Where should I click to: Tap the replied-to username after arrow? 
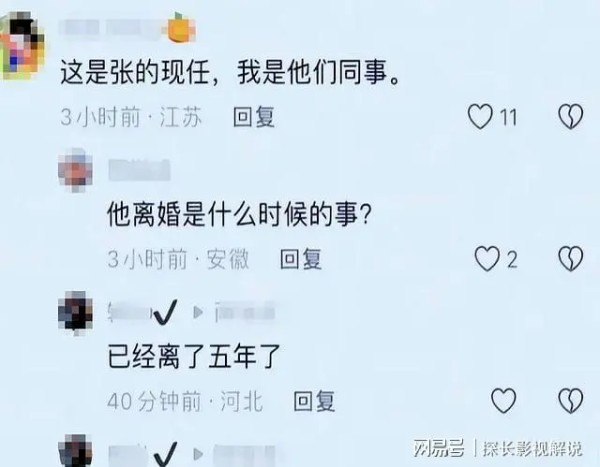click(x=245, y=312)
